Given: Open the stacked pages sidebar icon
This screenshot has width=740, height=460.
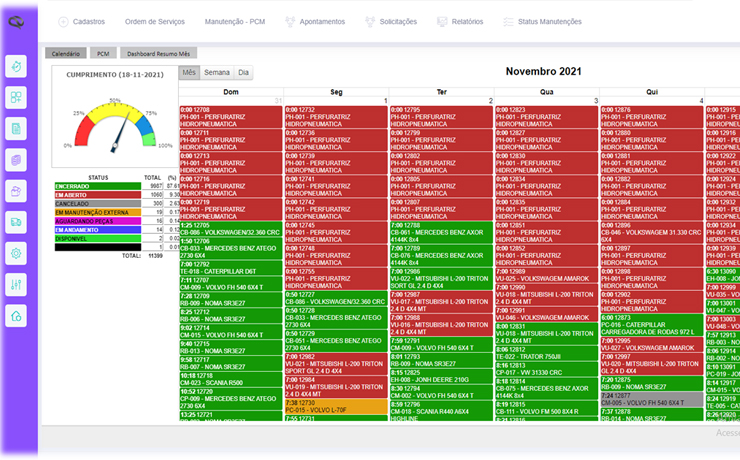Looking at the screenshot, I should pyautogui.click(x=17, y=160).
